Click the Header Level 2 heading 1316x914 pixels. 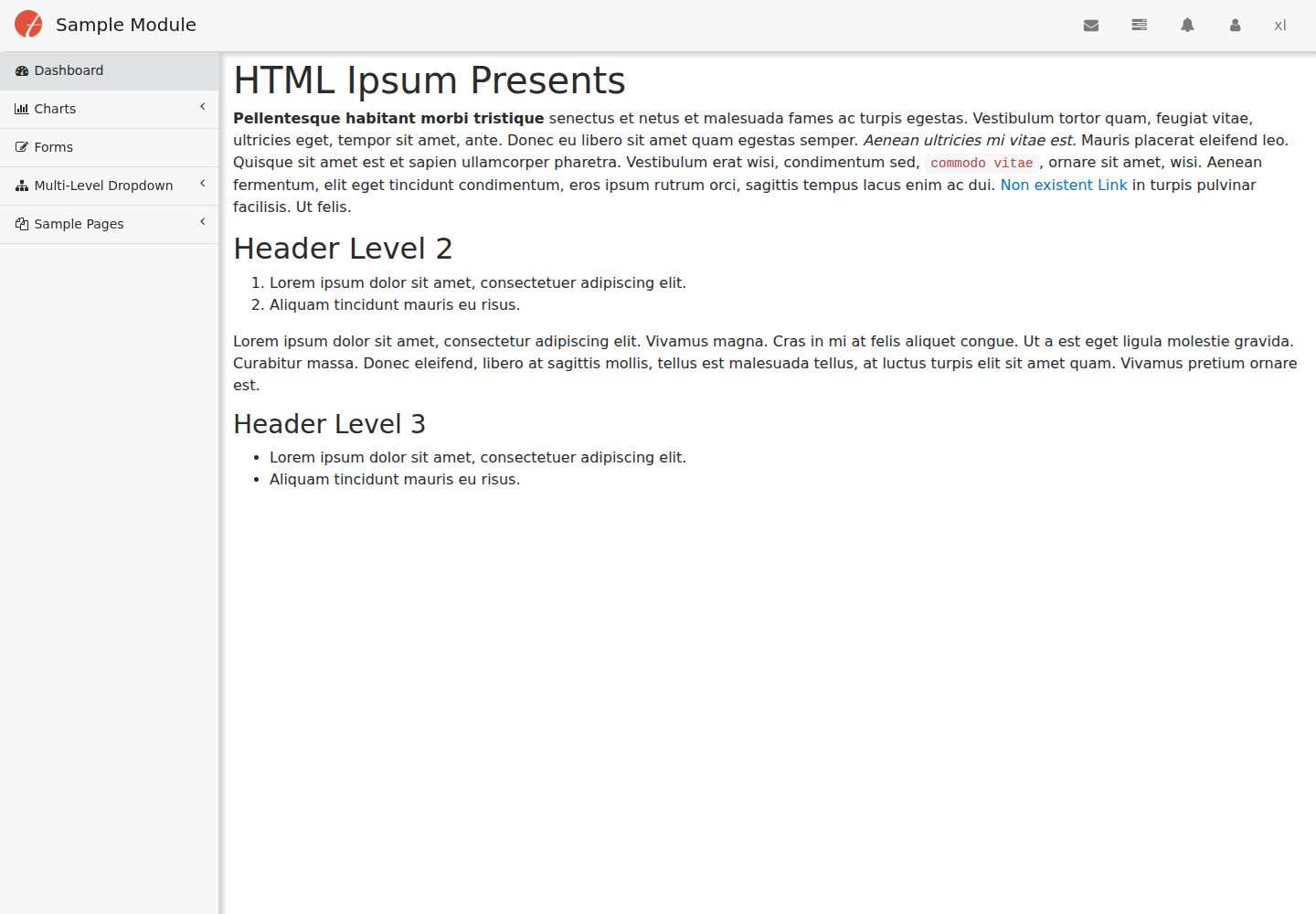[x=343, y=249]
